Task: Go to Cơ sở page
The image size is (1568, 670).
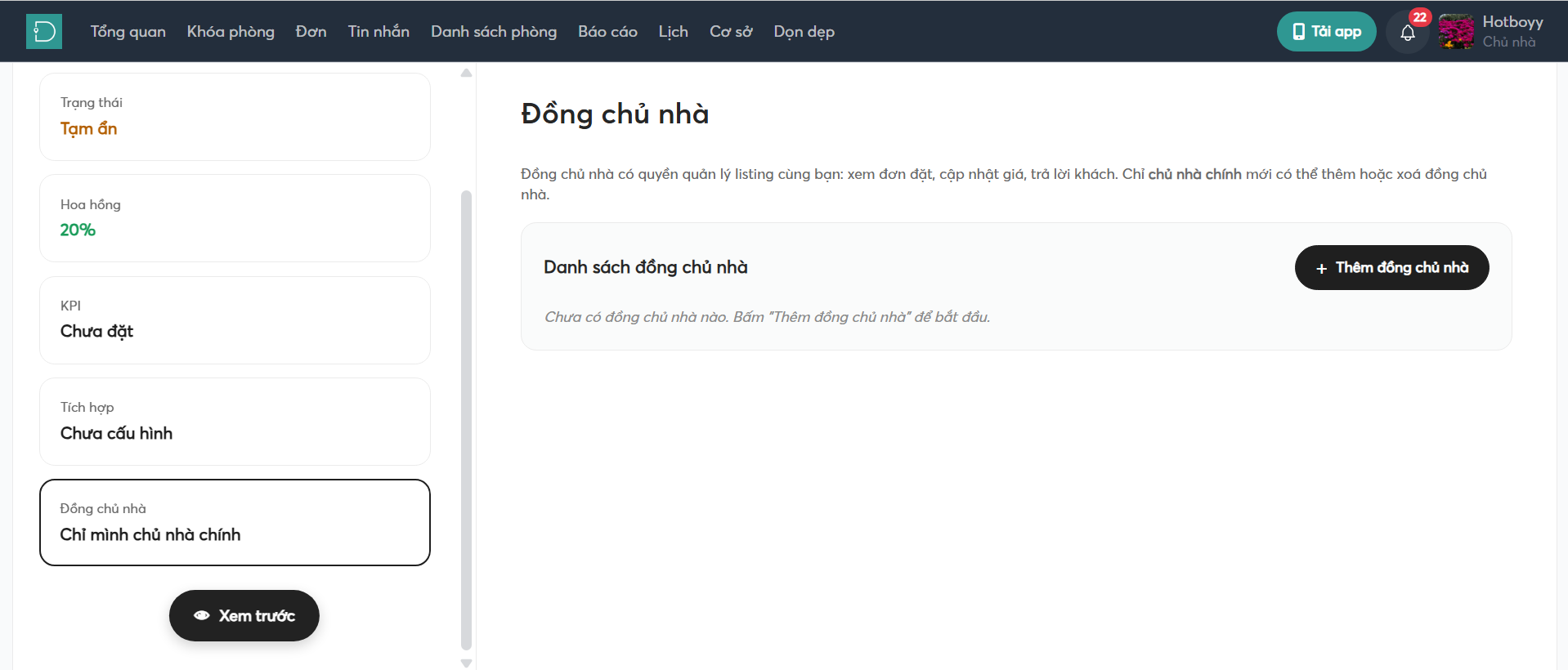Action: [x=731, y=32]
